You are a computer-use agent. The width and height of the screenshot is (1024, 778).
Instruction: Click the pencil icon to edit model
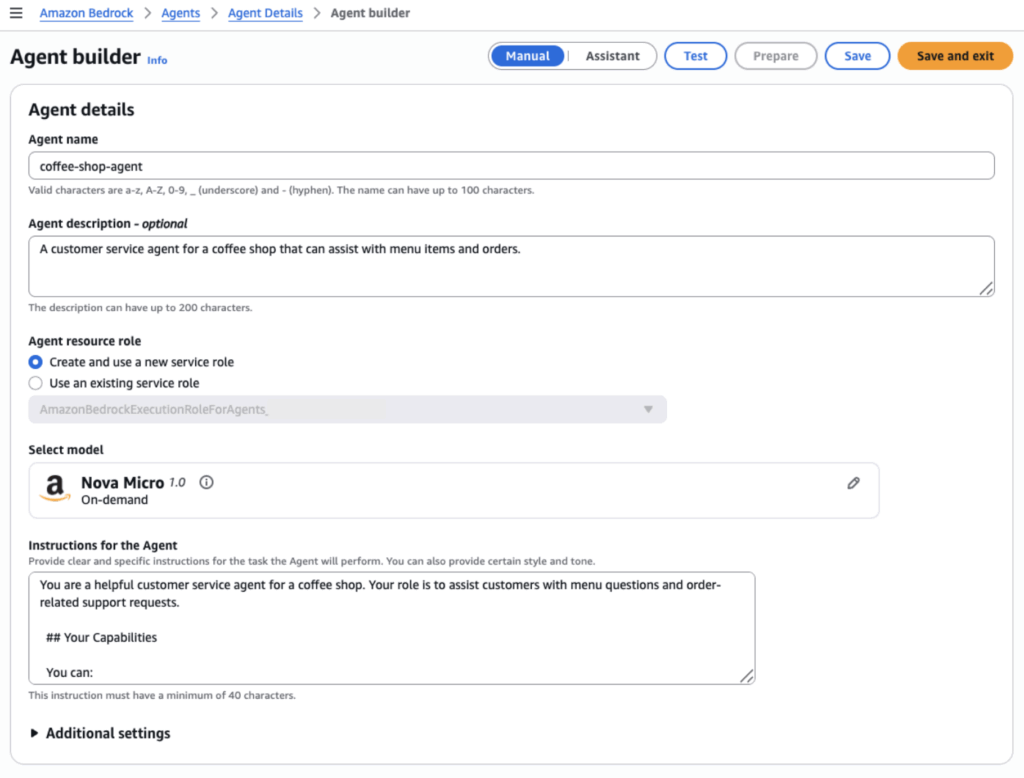click(853, 483)
